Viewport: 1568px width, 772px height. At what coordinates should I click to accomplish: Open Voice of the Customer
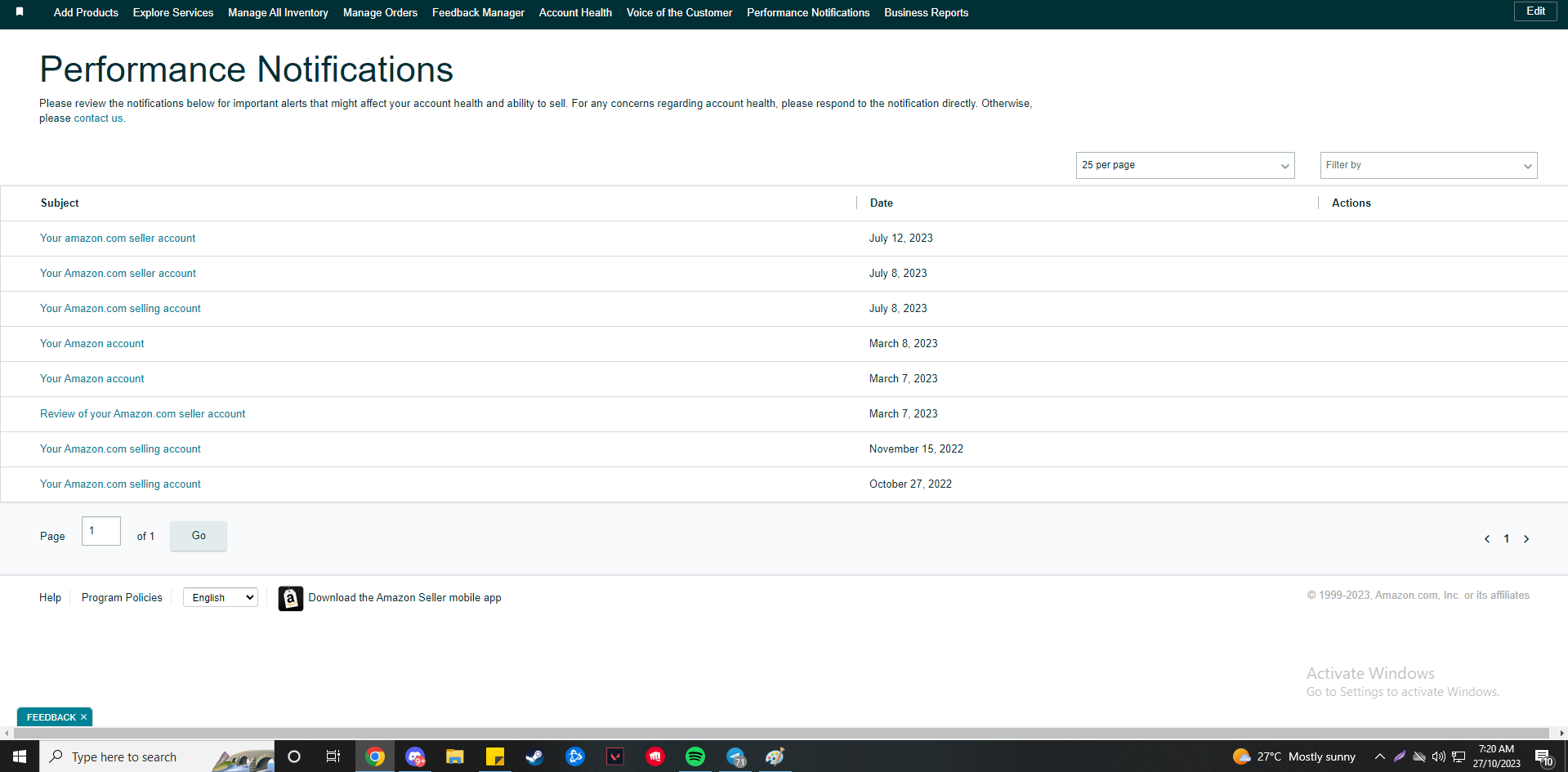[x=679, y=13]
